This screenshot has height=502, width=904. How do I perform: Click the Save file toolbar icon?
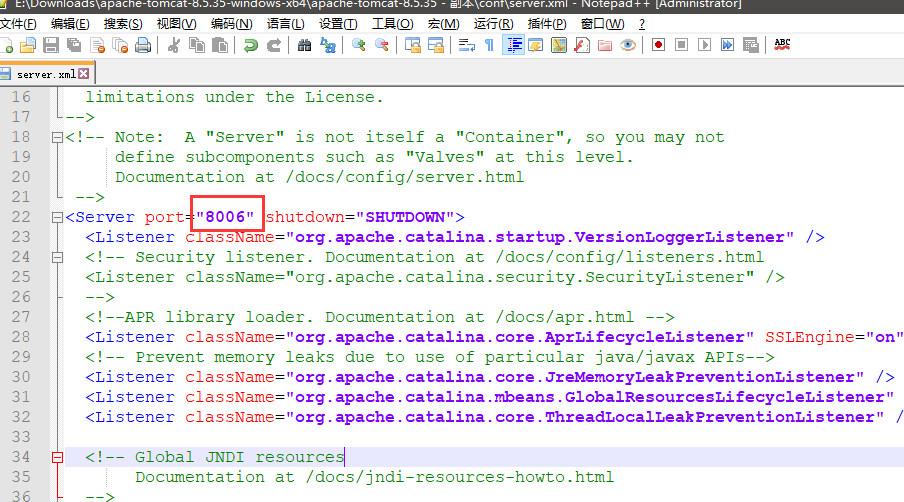[50, 45]
